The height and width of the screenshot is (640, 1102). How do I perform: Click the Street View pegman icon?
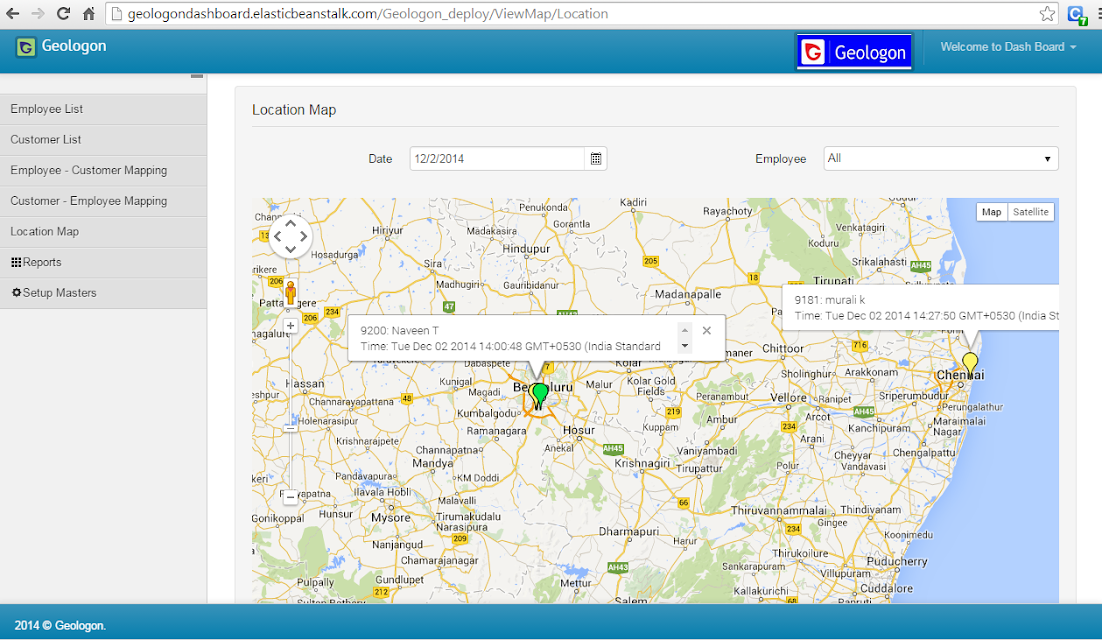click(x=290, y=292)
